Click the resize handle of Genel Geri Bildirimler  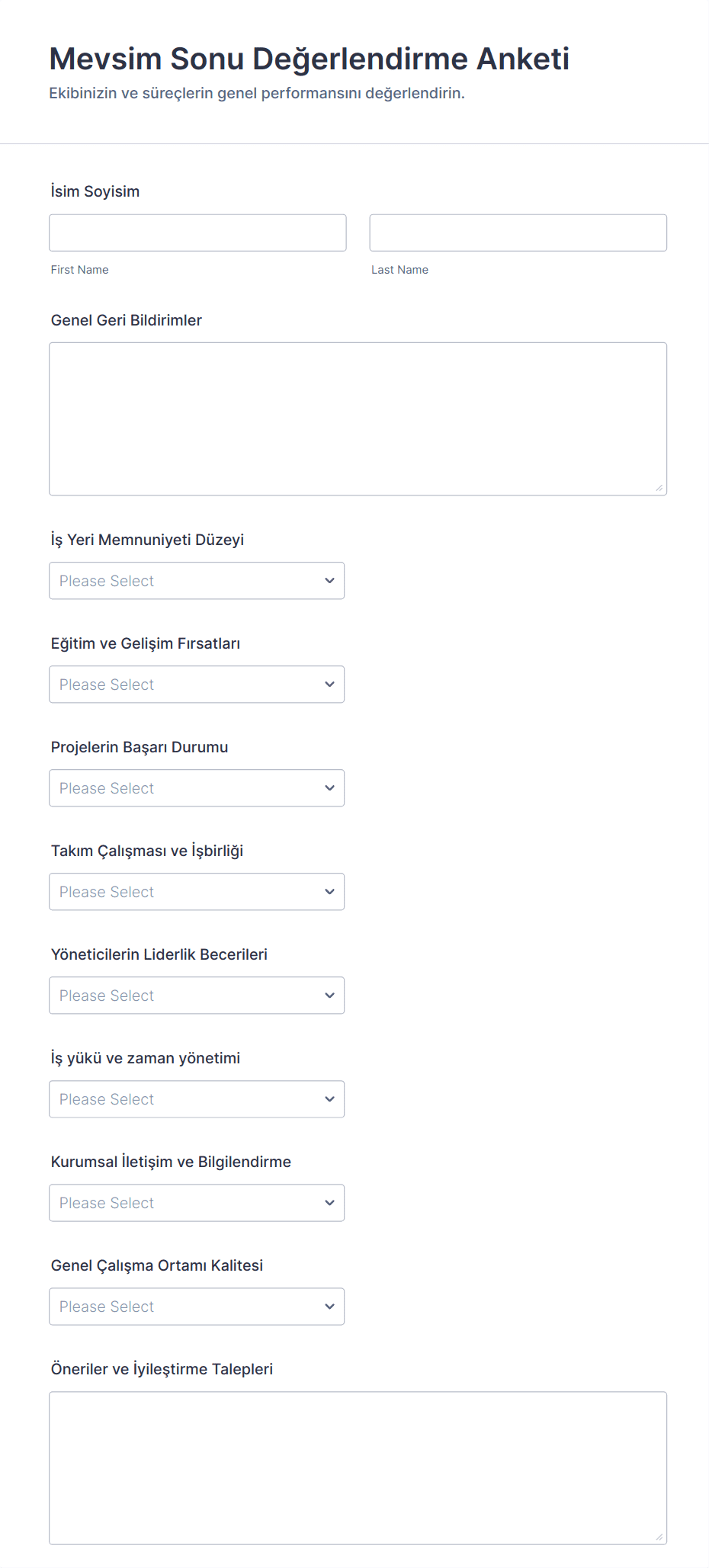tap(659, 488)
